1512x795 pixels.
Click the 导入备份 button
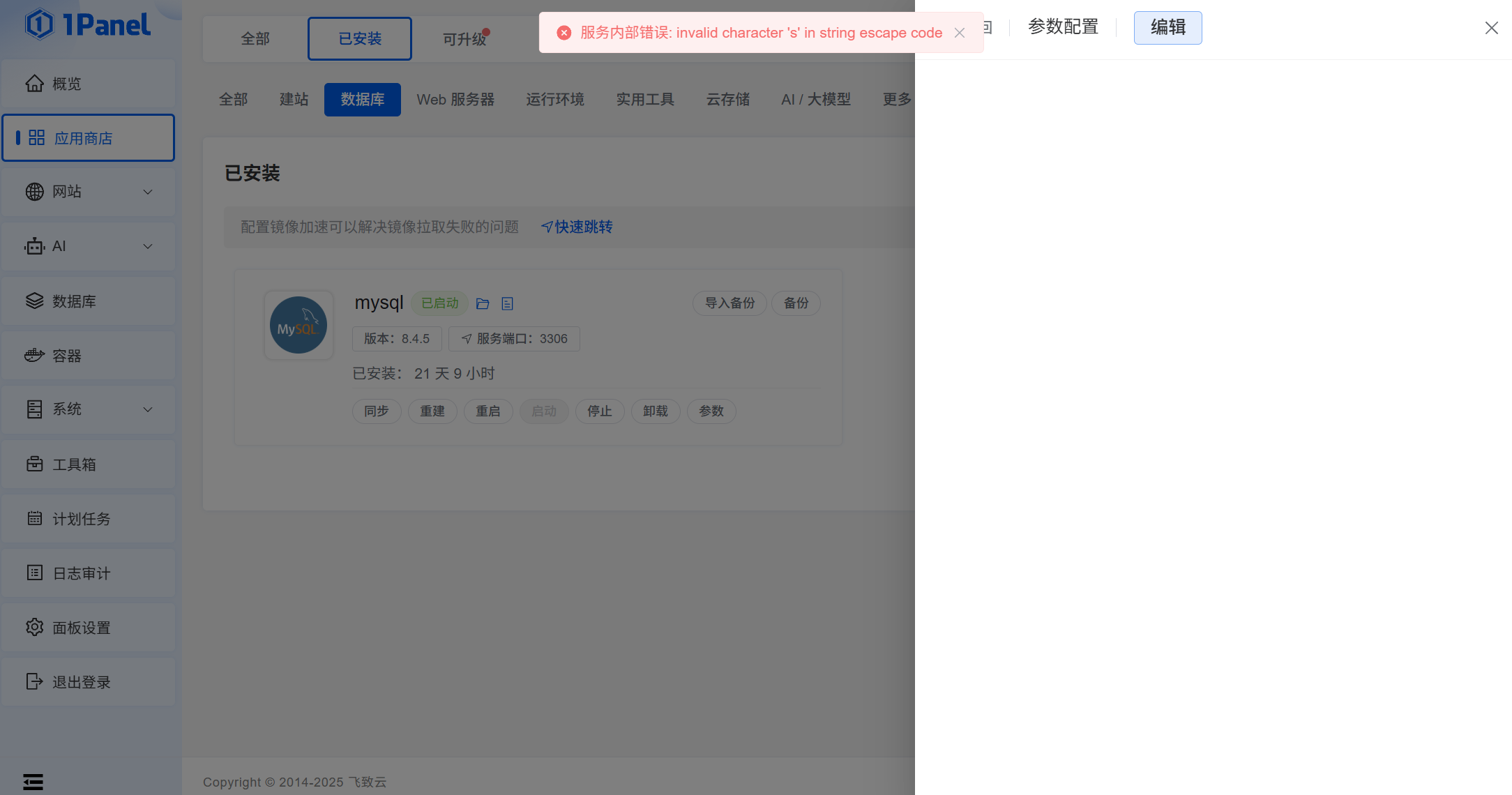(729, 303)
